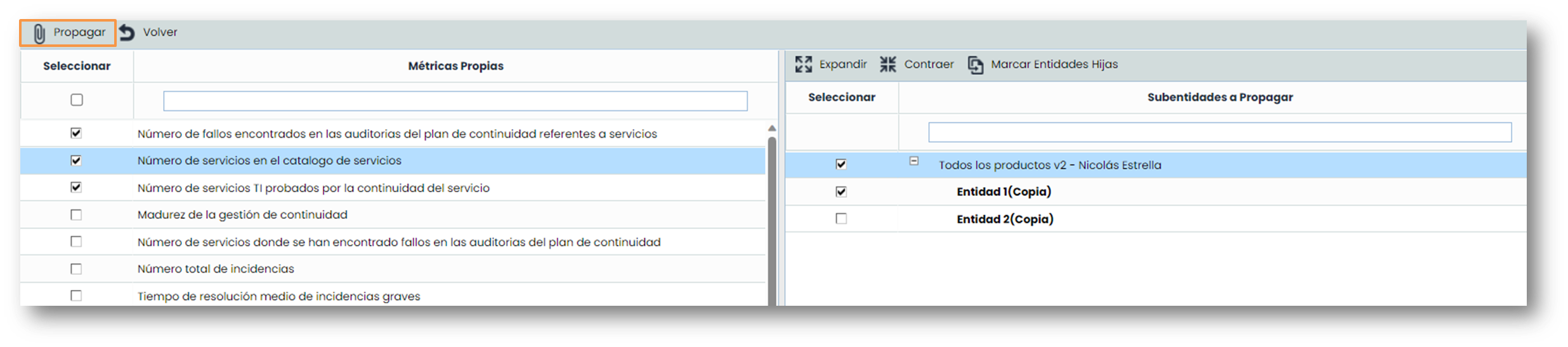Check the 'Entidad 2(Copia)' checkbox
Image resolution: width=1568 pixels, height=347 pixels.
pyautogui.click(x=841, y=219)
